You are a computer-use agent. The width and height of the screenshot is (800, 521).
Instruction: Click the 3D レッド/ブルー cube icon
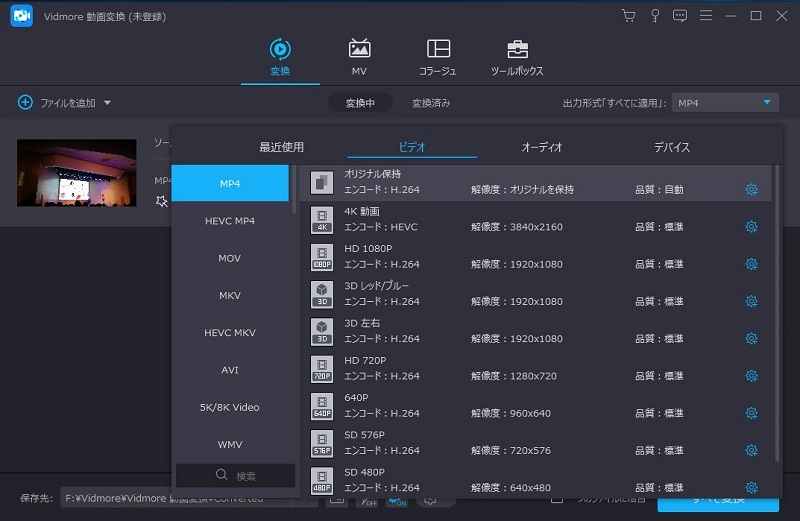click(322, 294)
